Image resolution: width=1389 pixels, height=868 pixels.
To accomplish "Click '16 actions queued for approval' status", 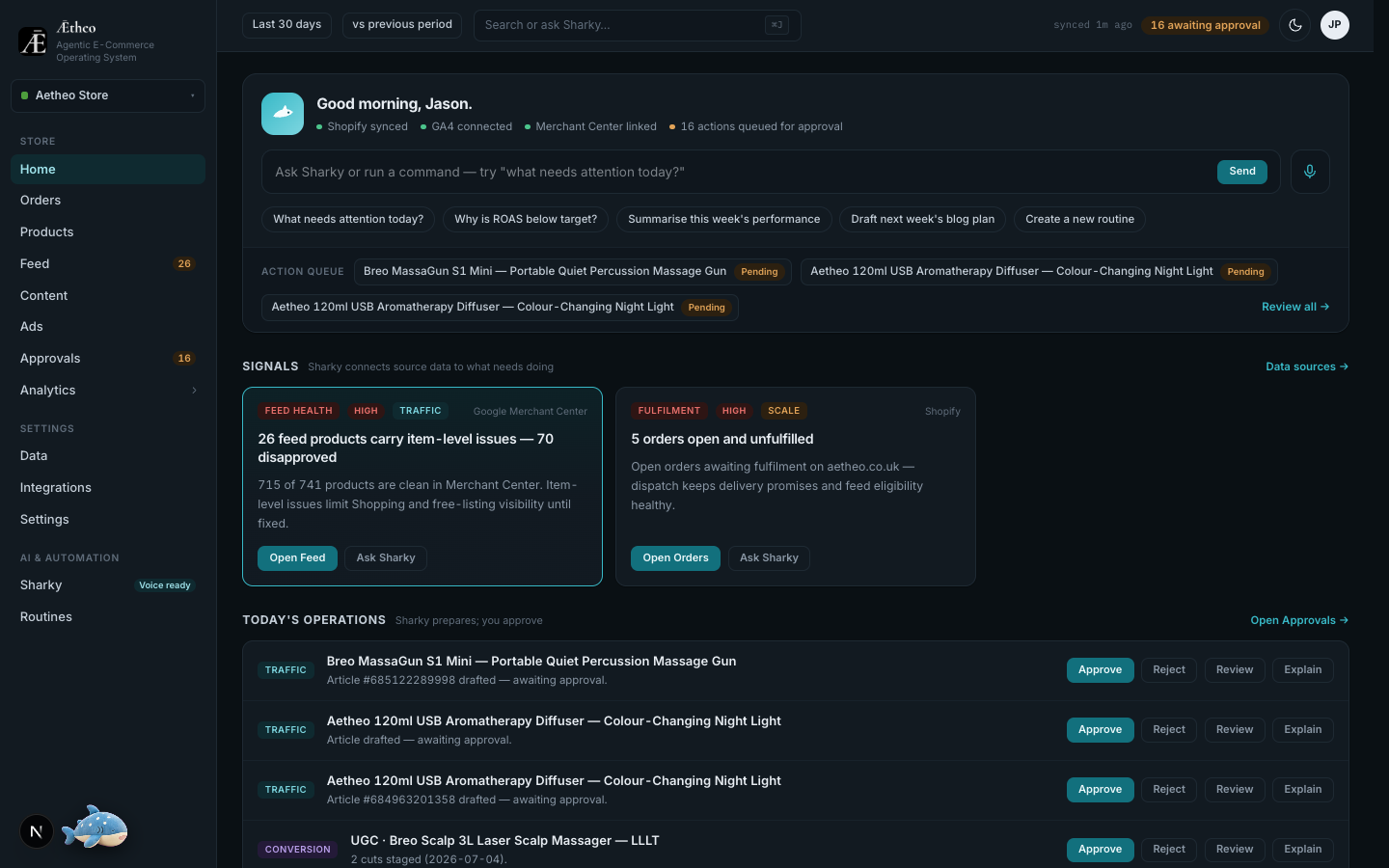I will click(756, 126).
